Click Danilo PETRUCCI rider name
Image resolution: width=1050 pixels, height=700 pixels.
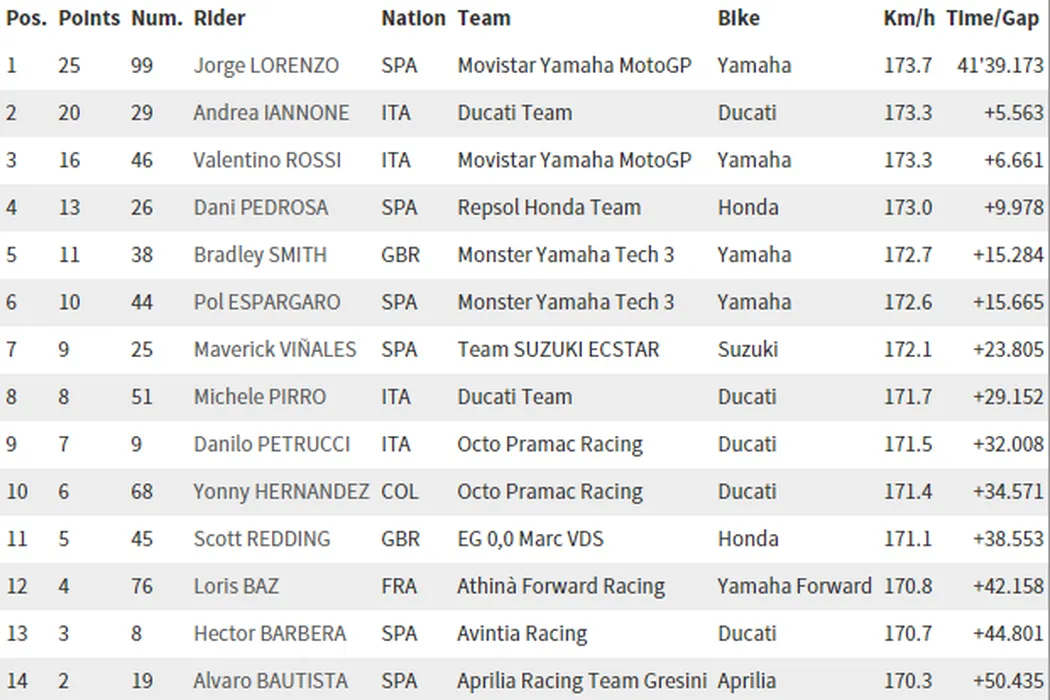click(x=272, y=444)
